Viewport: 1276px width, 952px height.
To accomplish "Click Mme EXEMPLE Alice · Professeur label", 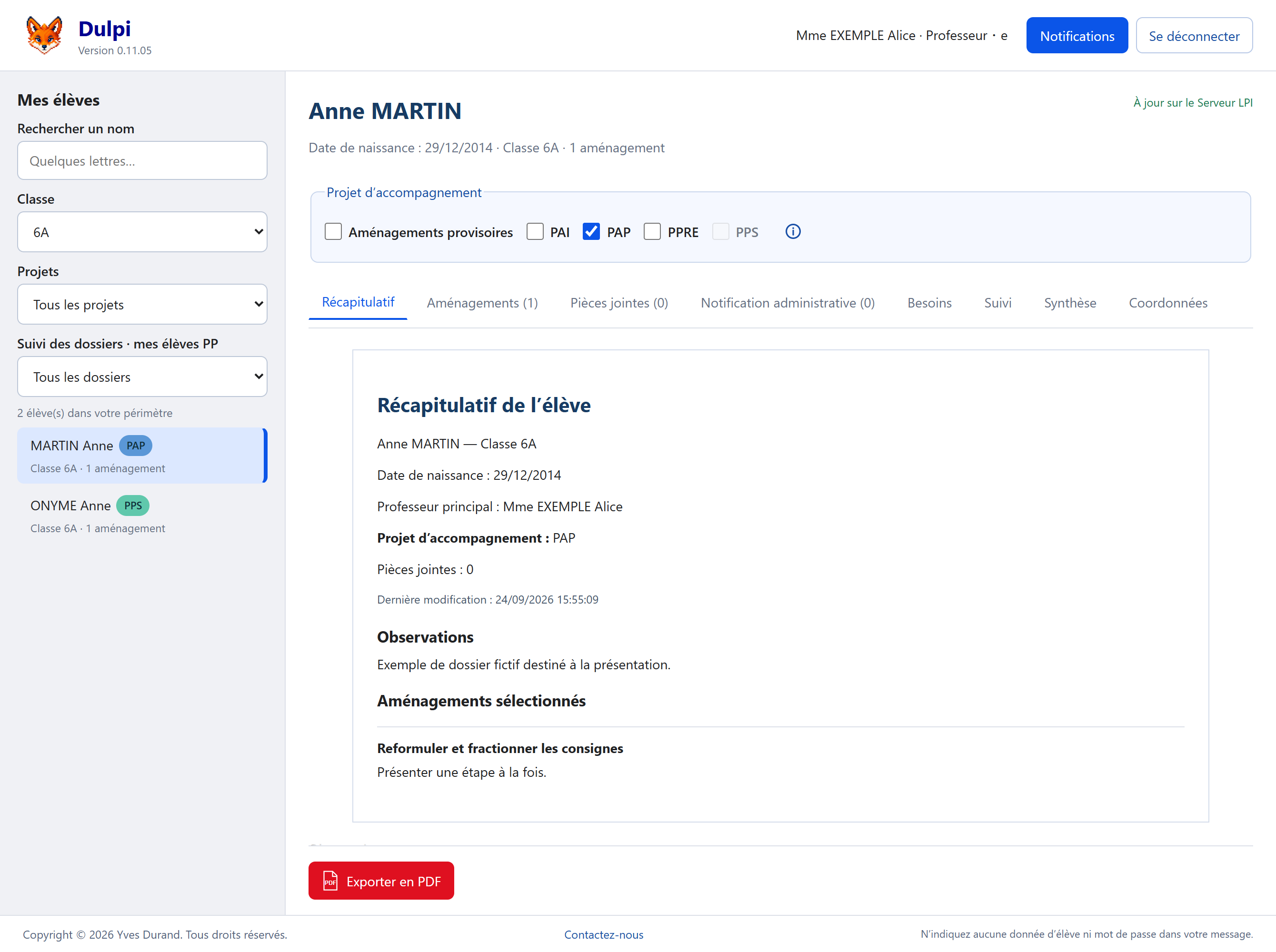I will click(x=901, y=36).
